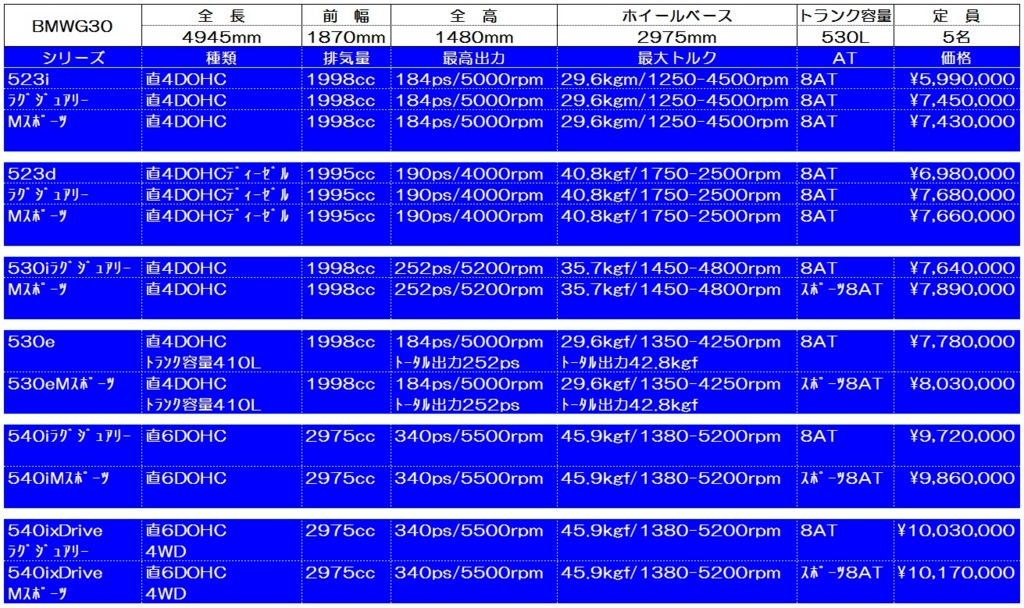Click 252ps/5200rpm in the 530iラグジュアリー row
Viewport: 1024px width, 608px height.
coord(469,268)
